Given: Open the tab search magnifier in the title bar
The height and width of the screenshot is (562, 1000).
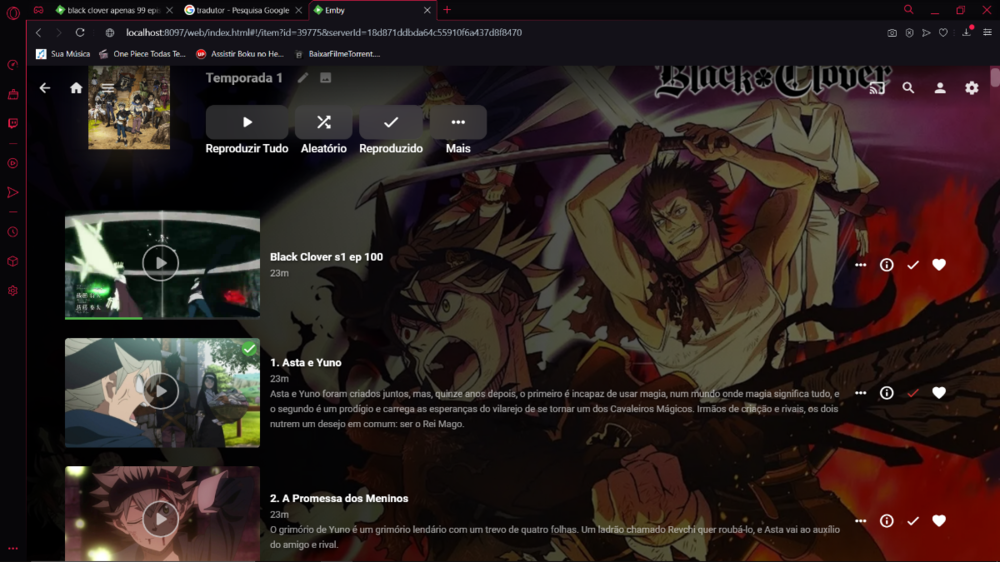Looking at the screenshot, I should pos(909,10).
